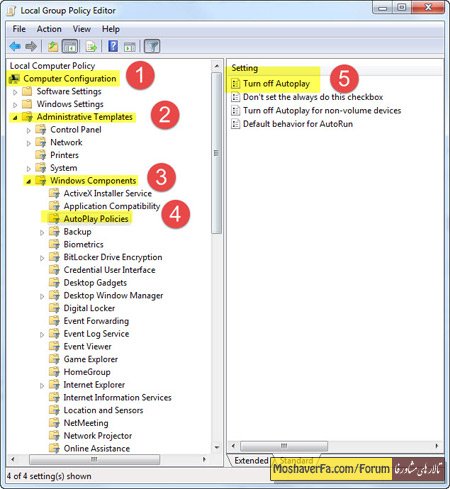The width and height of the screenshot is (450, 489).
Task: Select the Turn off Autoplay setting
Action: click(x=276, y=84)
